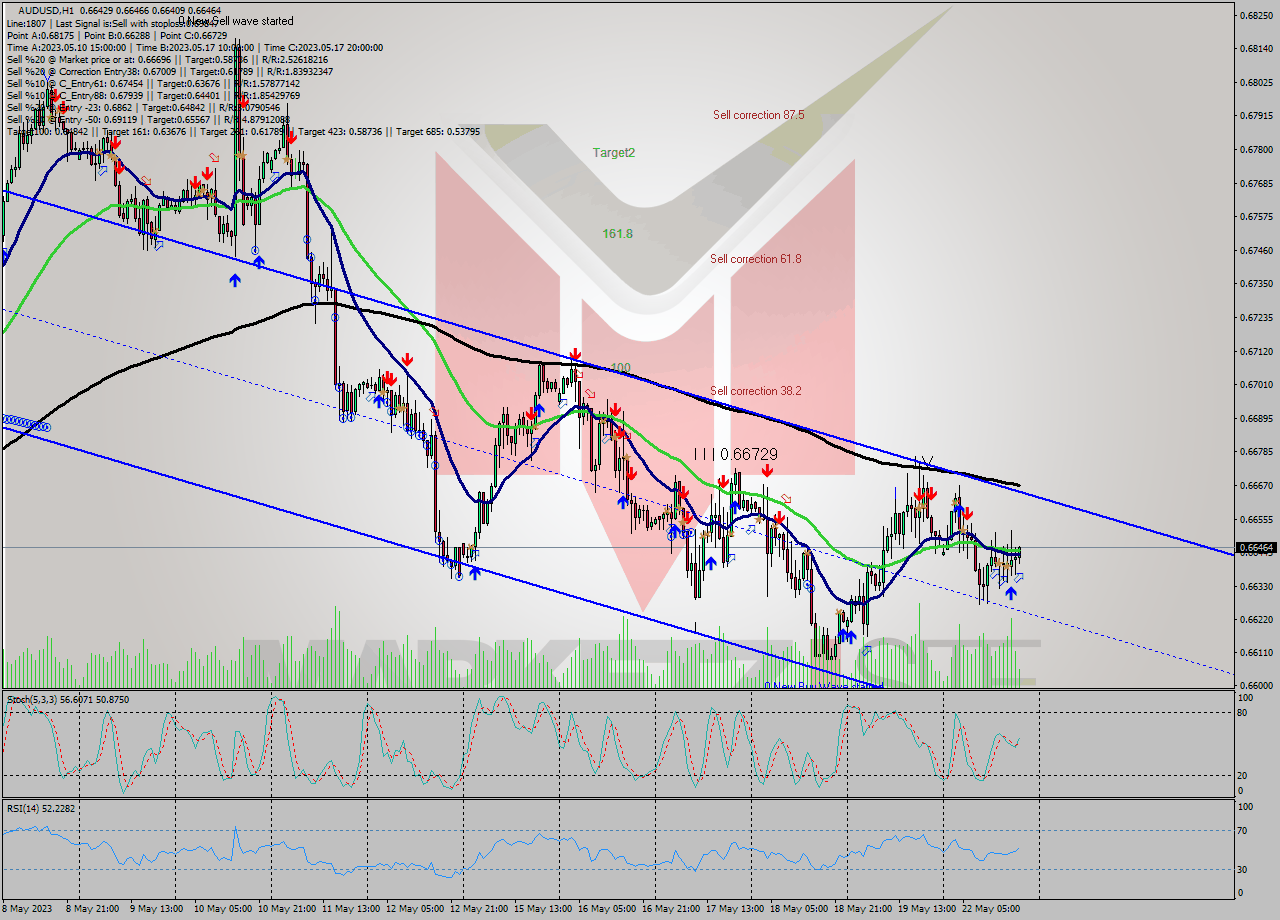This screenshot has width=1280, height=920.
Task: Click the '18 May 21:00' time label
Action: [862, 909]
